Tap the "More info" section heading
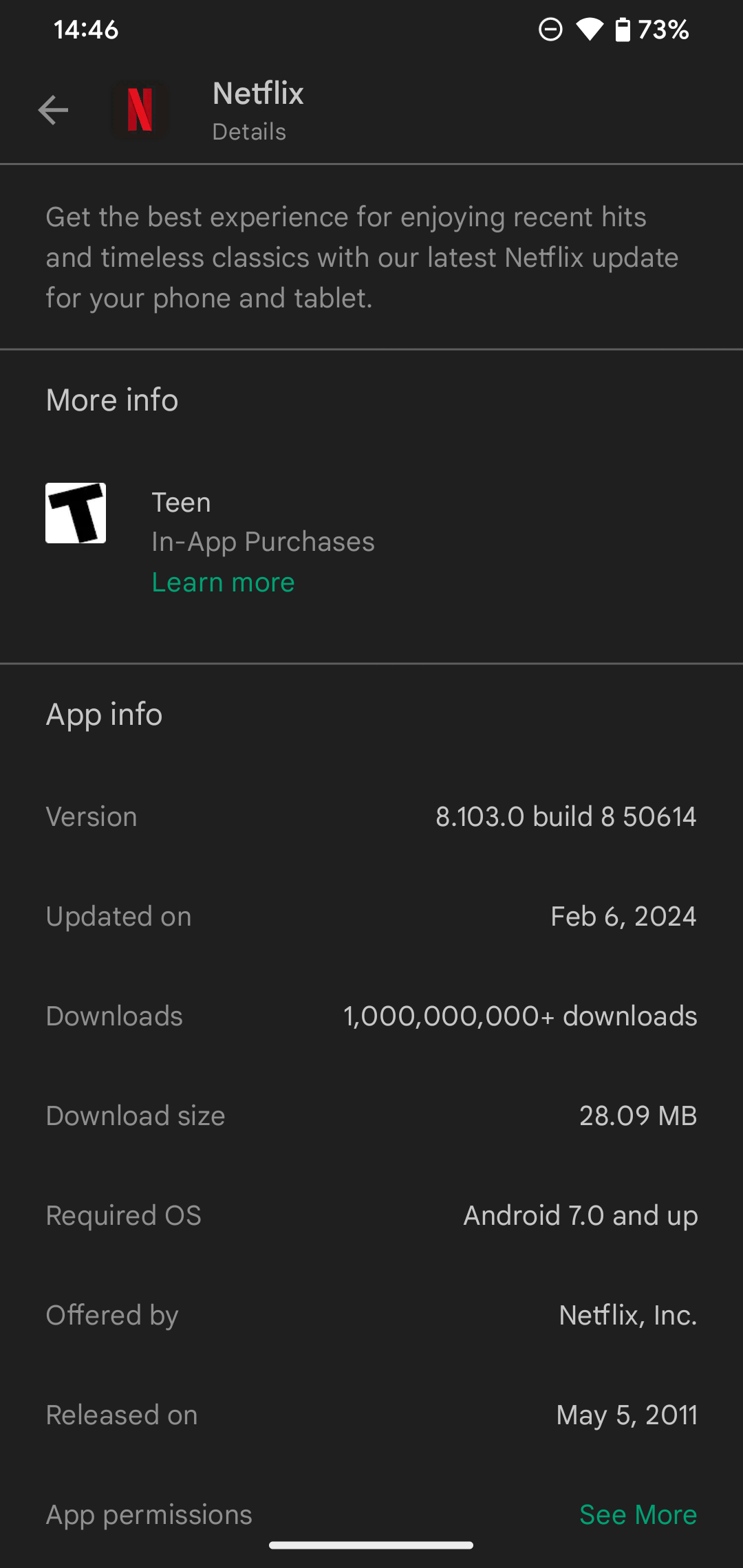This screenshot has height=1568, width=743. (x=111, y=399)
